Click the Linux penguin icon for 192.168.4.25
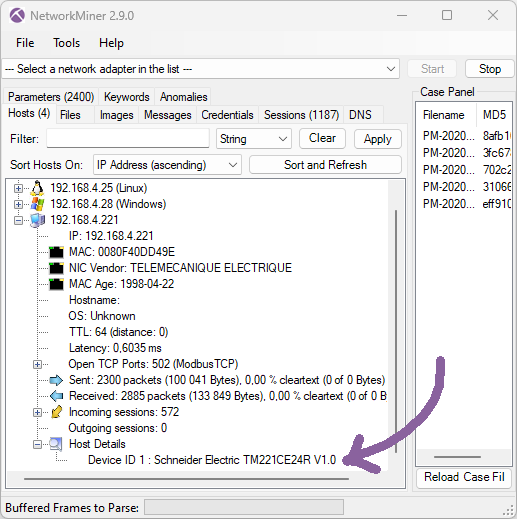This screenshot has height=519, width=517. (37, 188)
